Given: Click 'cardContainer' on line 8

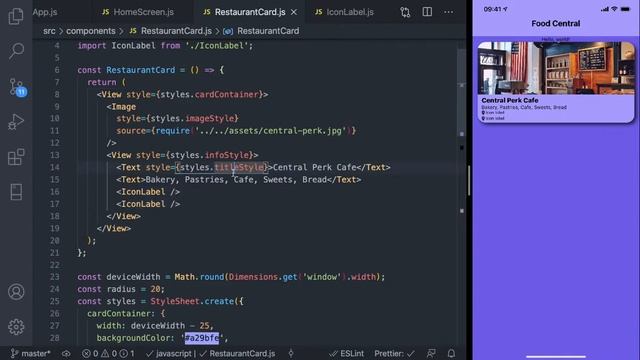Looking at the screenshot, I should [227, 94].
